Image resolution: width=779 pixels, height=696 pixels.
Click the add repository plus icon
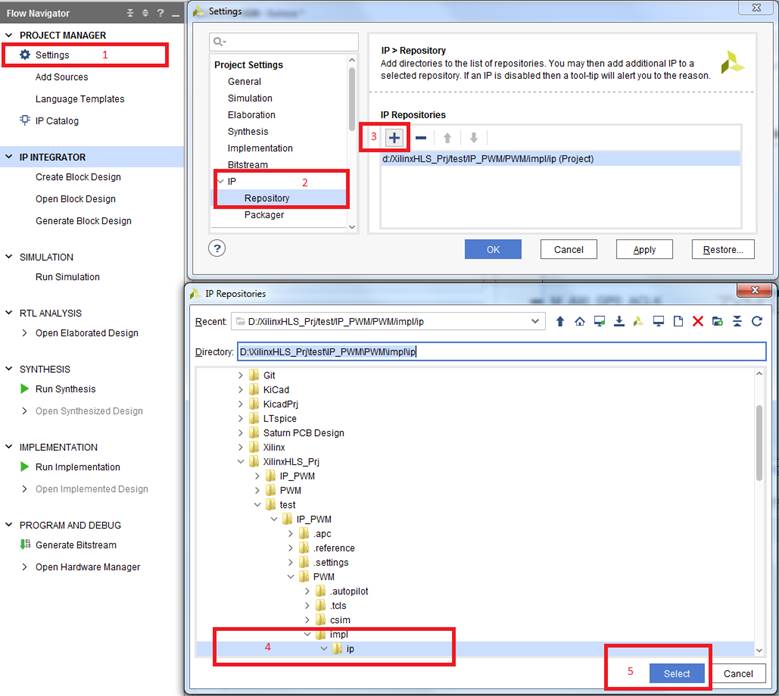pyautogui.click(x=394, y=138)
